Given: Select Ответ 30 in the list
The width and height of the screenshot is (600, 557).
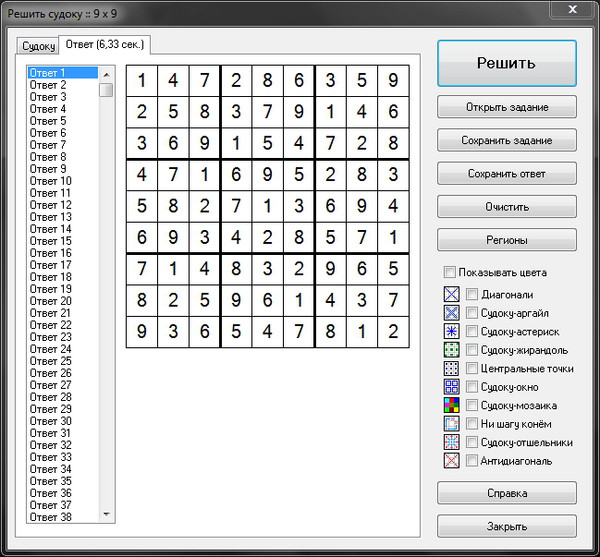Looking at the screenshot, I should pyautogui.click(x=63, y=421).
